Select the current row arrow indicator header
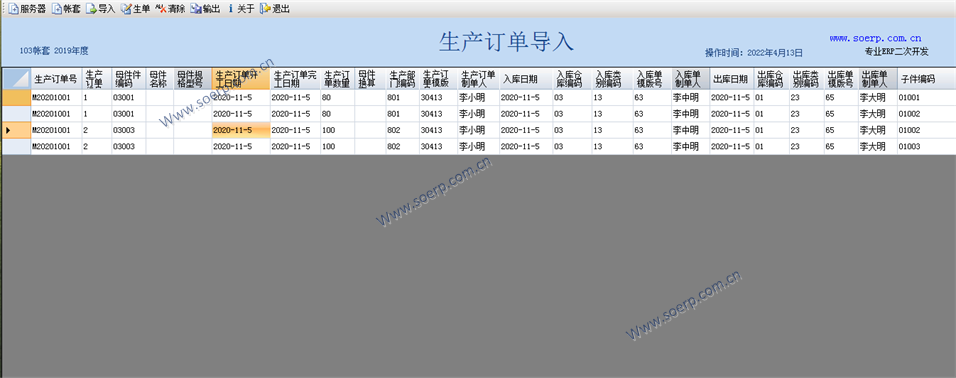The width and height of the screenshot is (956, 378). (16, 130)
